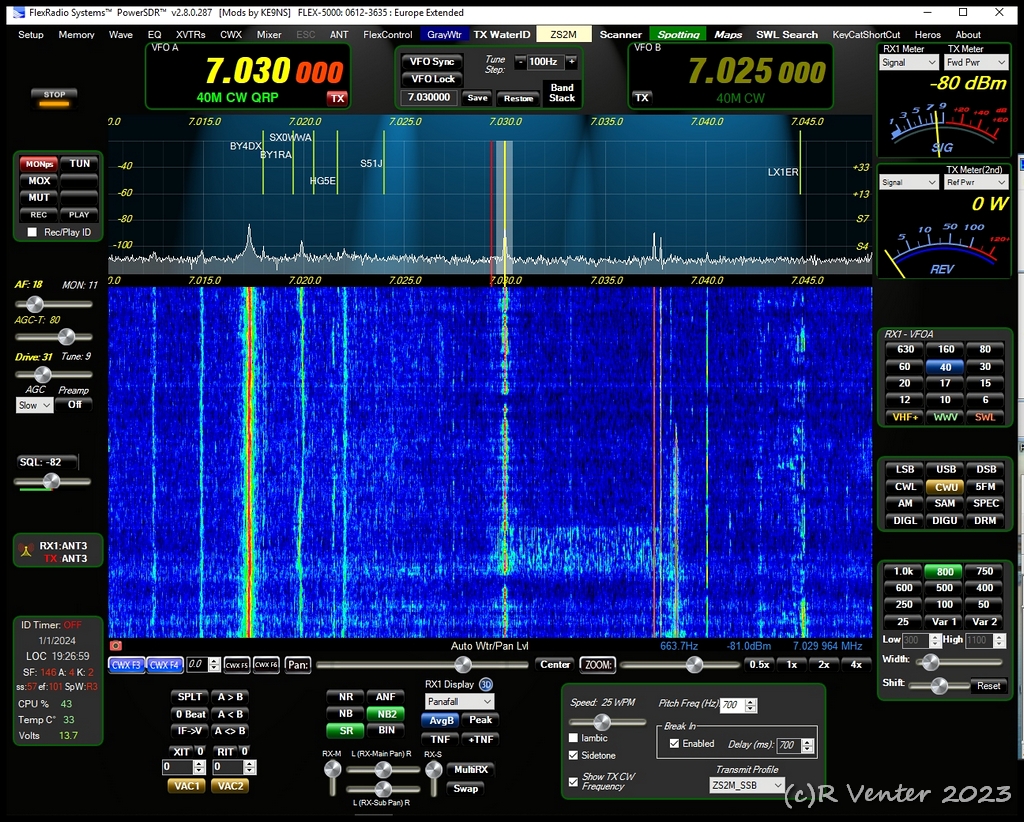This screenshot has height=822, width=1024.
Task: Enable the MultiRX button
Action: (471, 769)
